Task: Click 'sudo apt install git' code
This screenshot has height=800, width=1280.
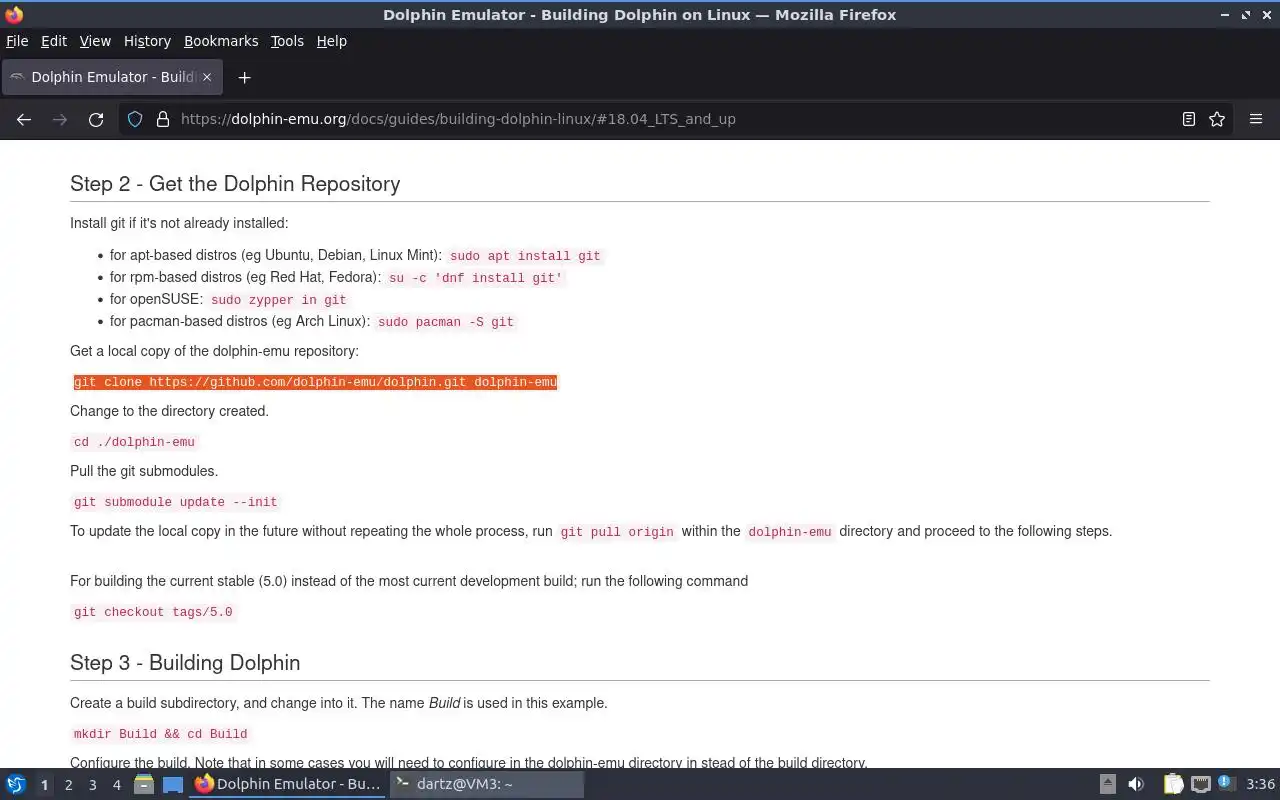Action: point(525,256)
